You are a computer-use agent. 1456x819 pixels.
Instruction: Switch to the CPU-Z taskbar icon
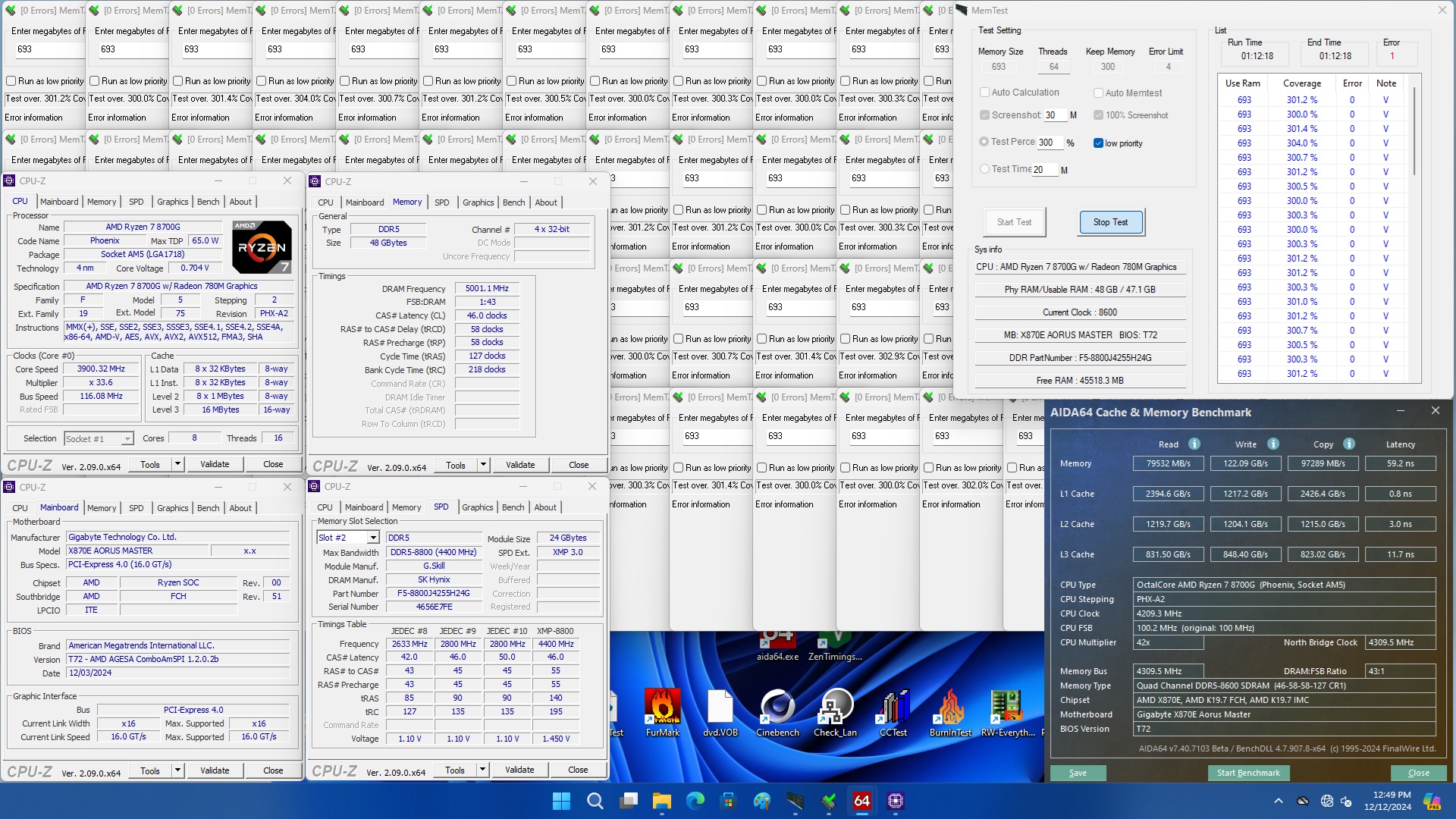coord(896,801)
